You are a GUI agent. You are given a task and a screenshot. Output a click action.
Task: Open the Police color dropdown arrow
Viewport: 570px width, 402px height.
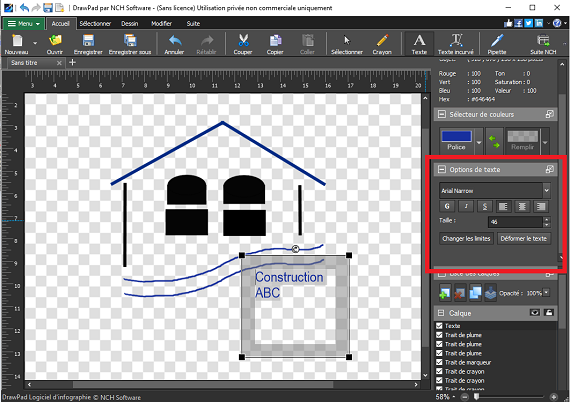coord(479,142)
